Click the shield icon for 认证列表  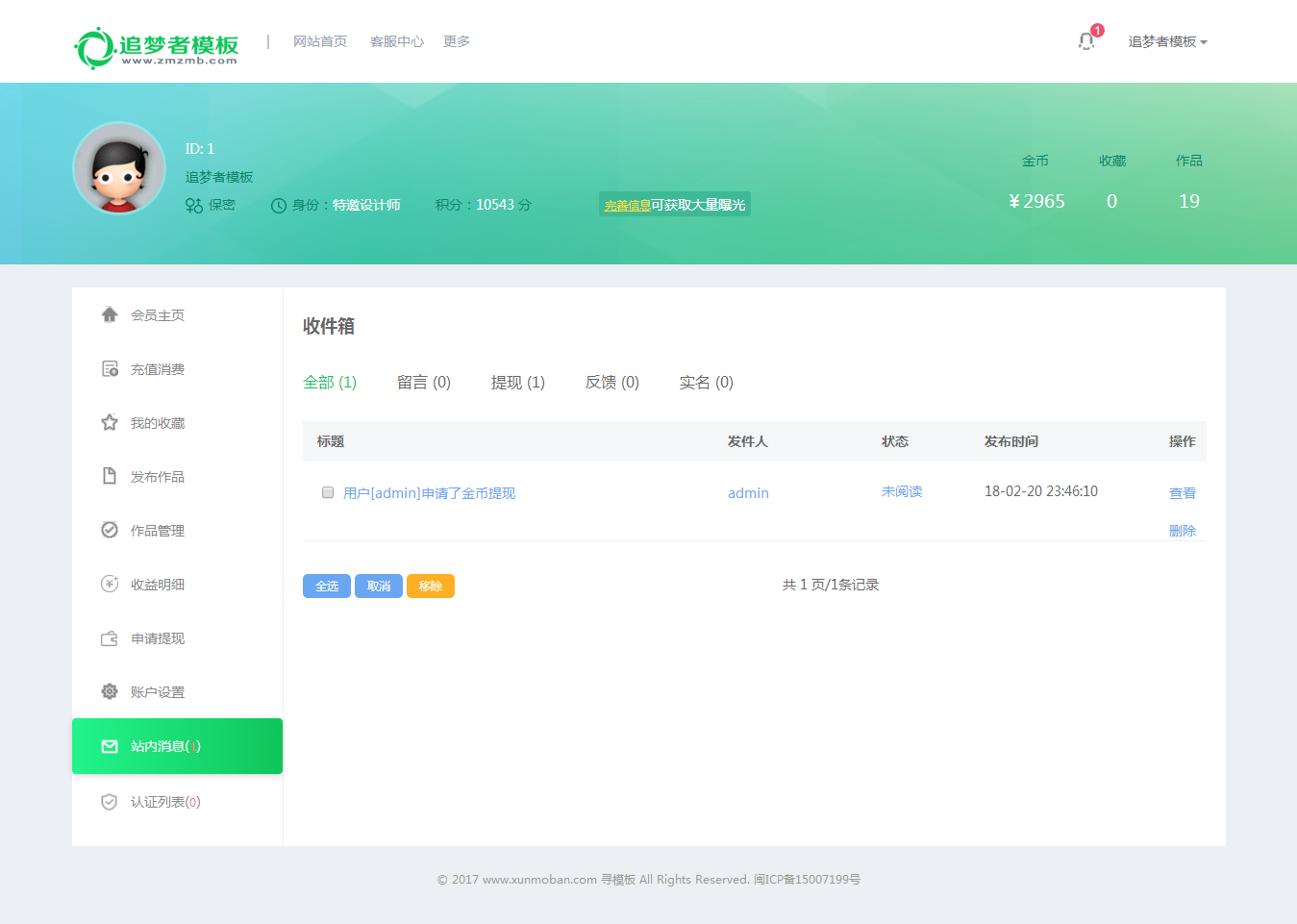click(x=110, y=802)
